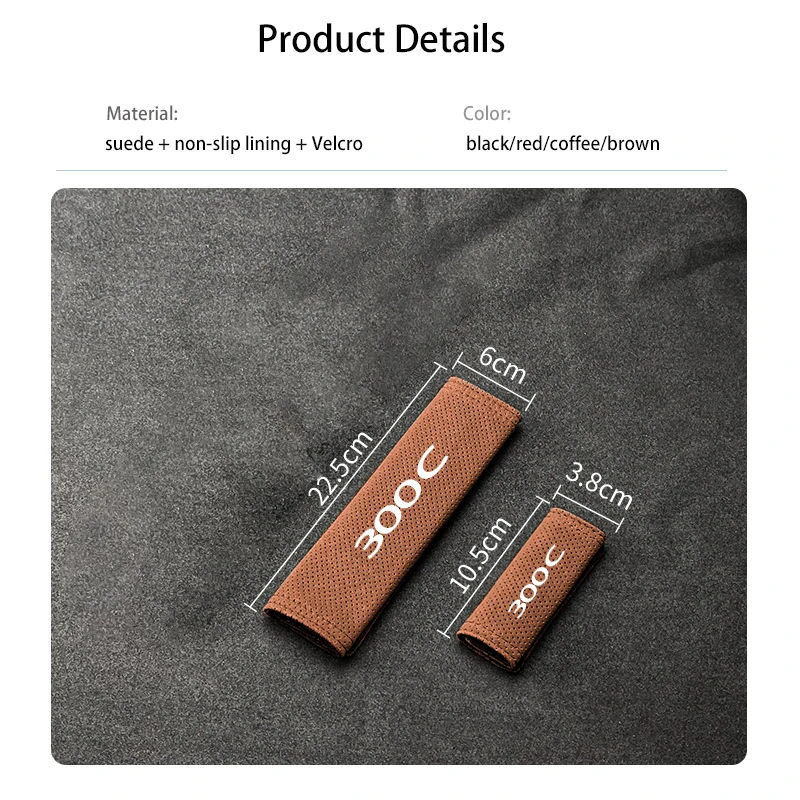Screen dimensions: 800x800
Task: Click the word Velcro in material text
Action: [x=337, y=144]
